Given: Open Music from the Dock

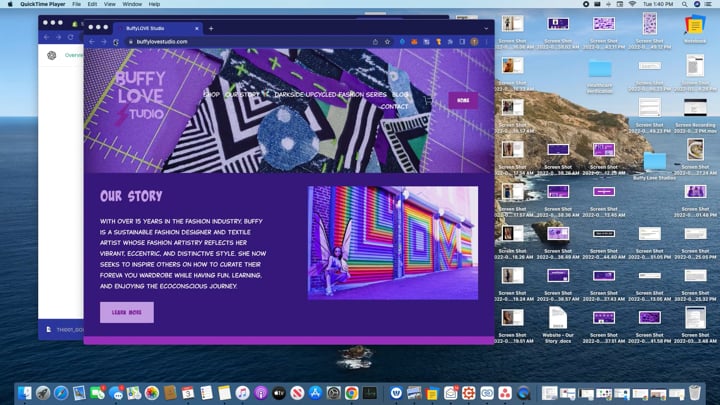Looking at the screenshot, I should [x=242, y=393].
